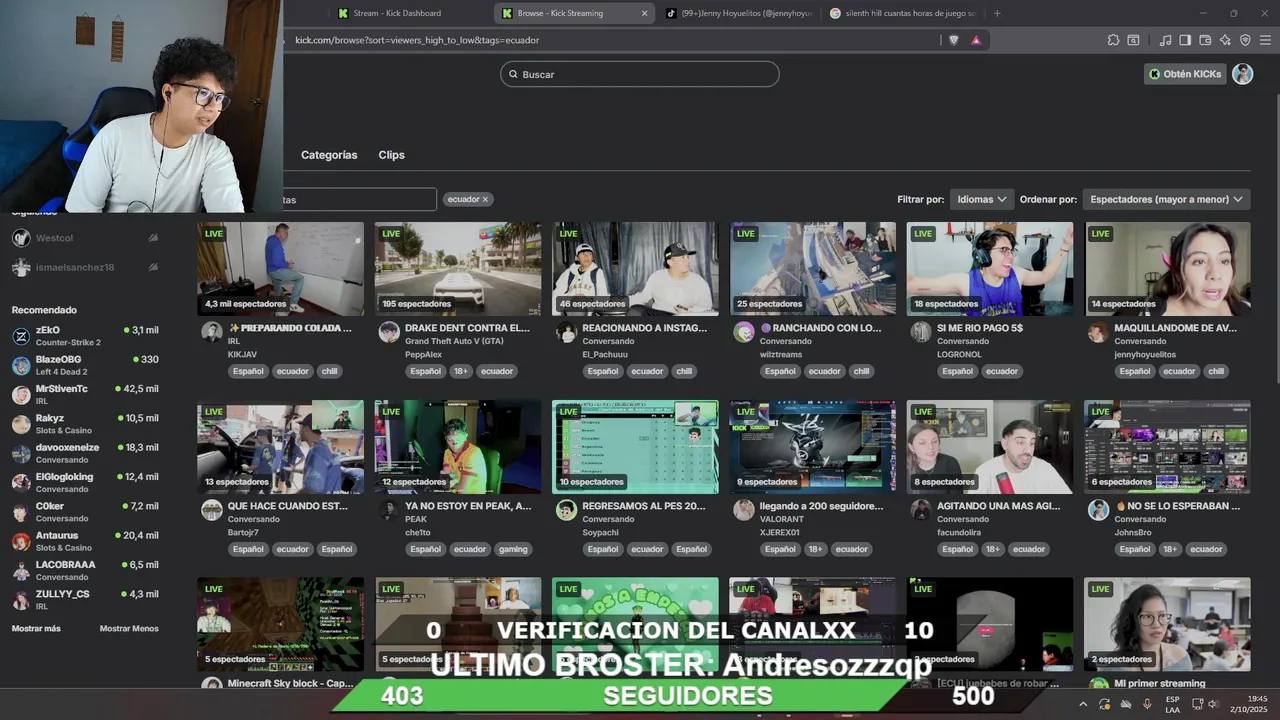Open davooxeneize channel in sidebar
1280x720 pixels.
(85, 453)
